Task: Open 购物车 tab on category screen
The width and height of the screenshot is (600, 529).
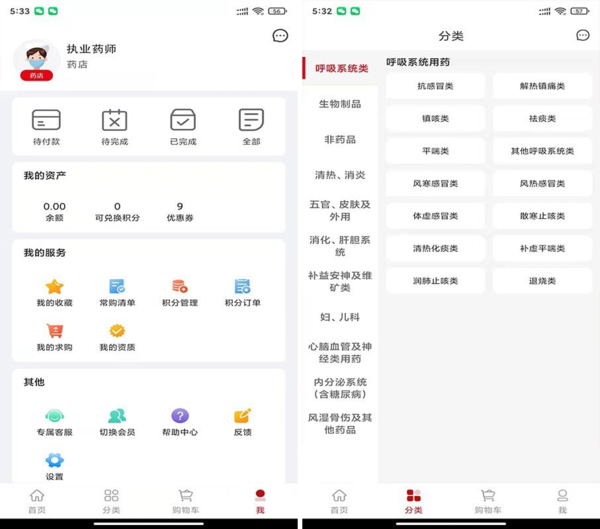Action: tap(488, 501)
